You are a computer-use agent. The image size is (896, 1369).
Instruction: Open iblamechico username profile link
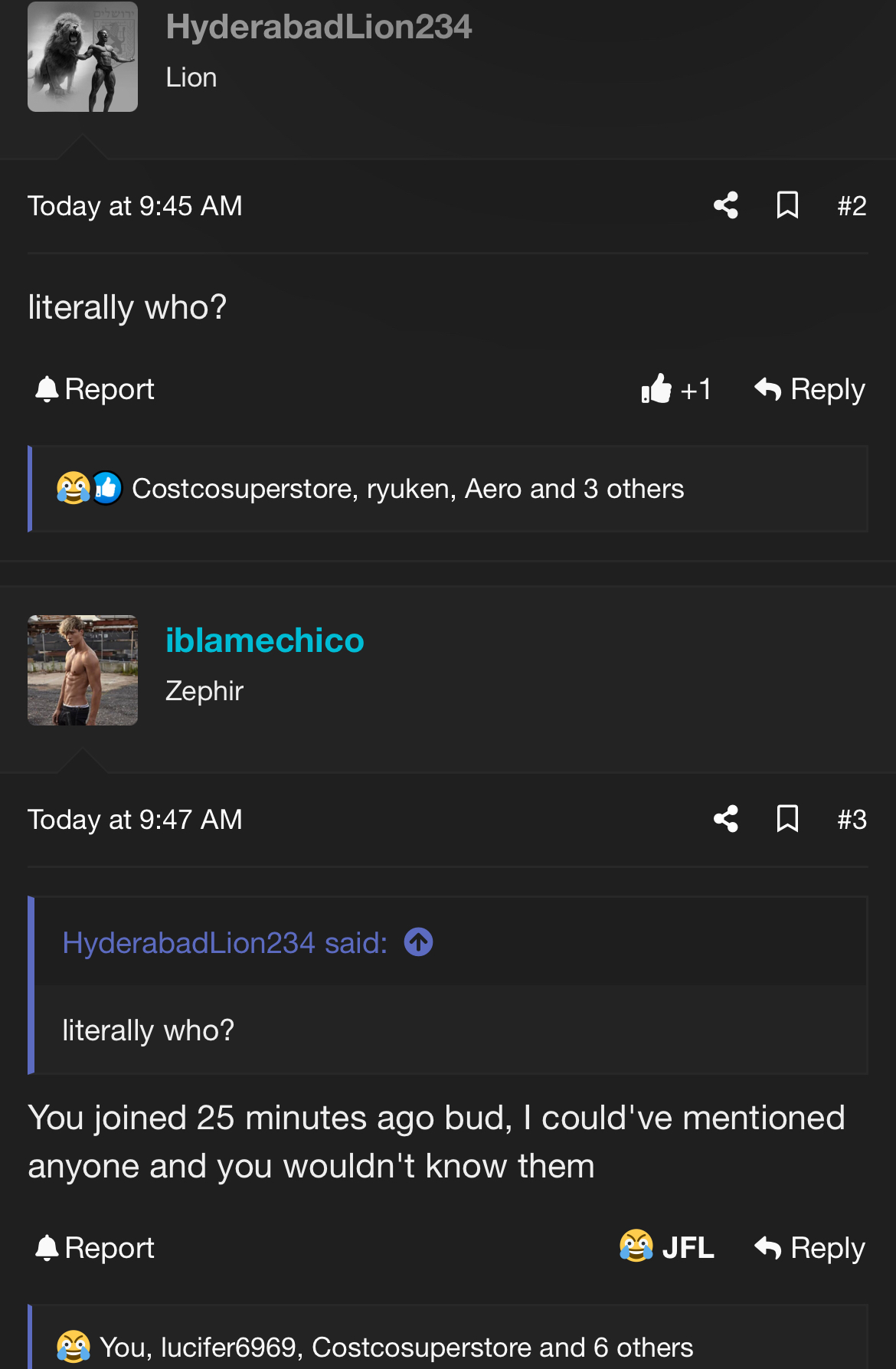[265, 640]
